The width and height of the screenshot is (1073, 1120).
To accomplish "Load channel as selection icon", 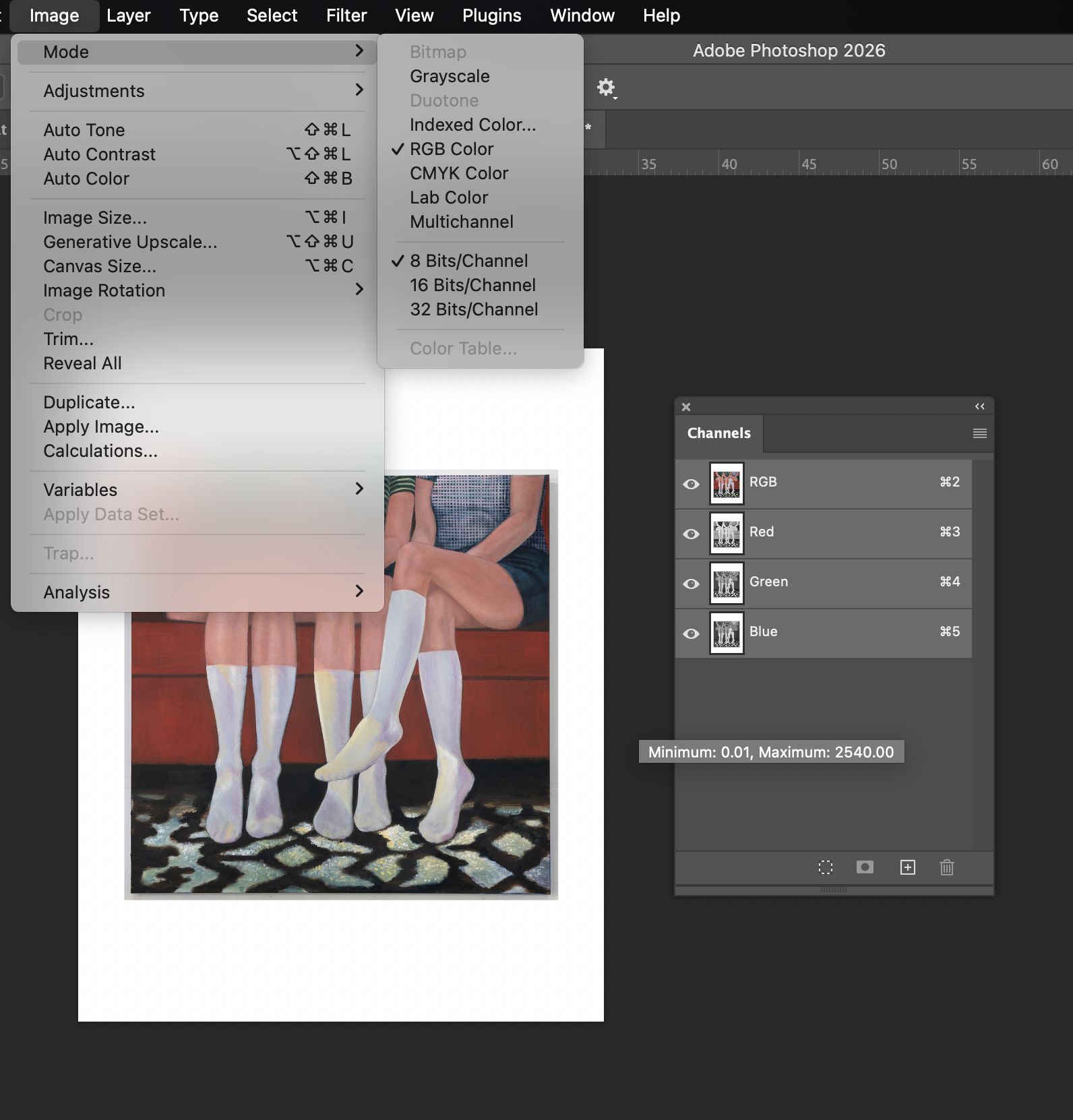I will (825, 867).
